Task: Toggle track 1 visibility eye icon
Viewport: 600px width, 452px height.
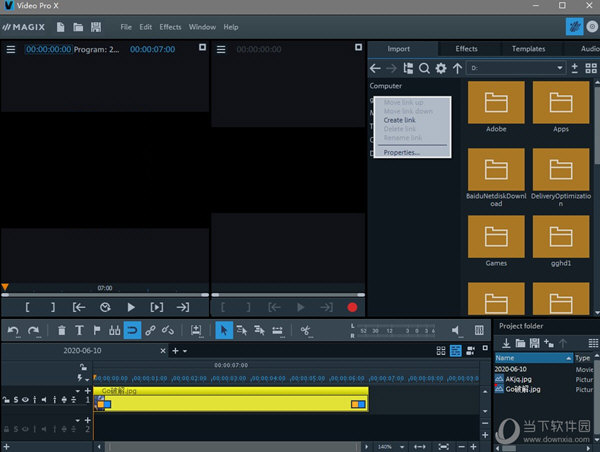Action: coord(25,400)
